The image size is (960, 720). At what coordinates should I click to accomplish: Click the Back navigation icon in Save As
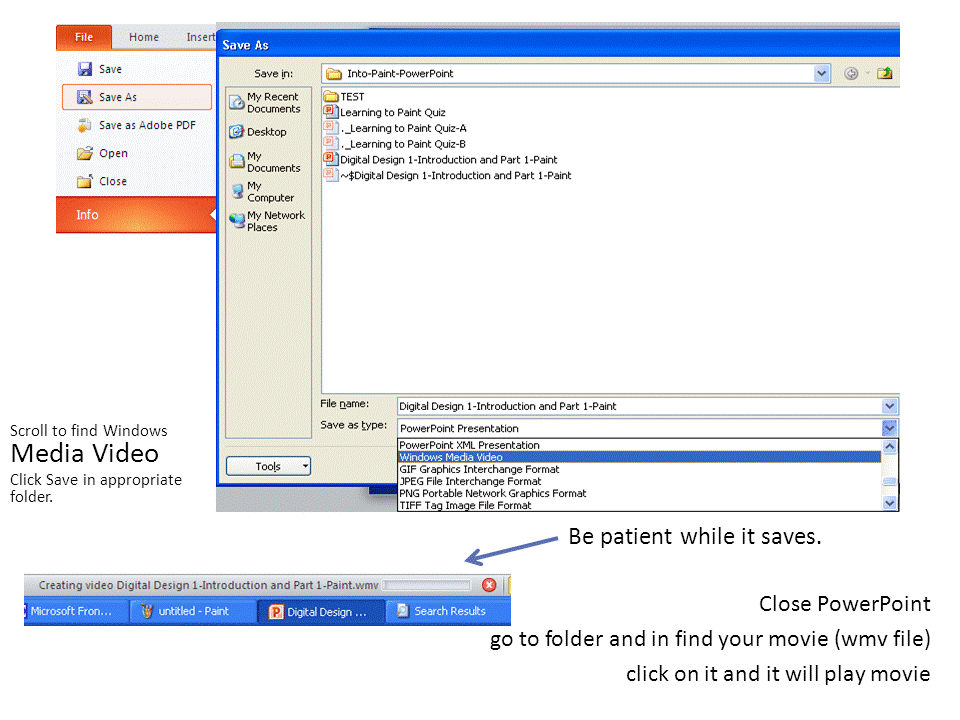point(851,73)
